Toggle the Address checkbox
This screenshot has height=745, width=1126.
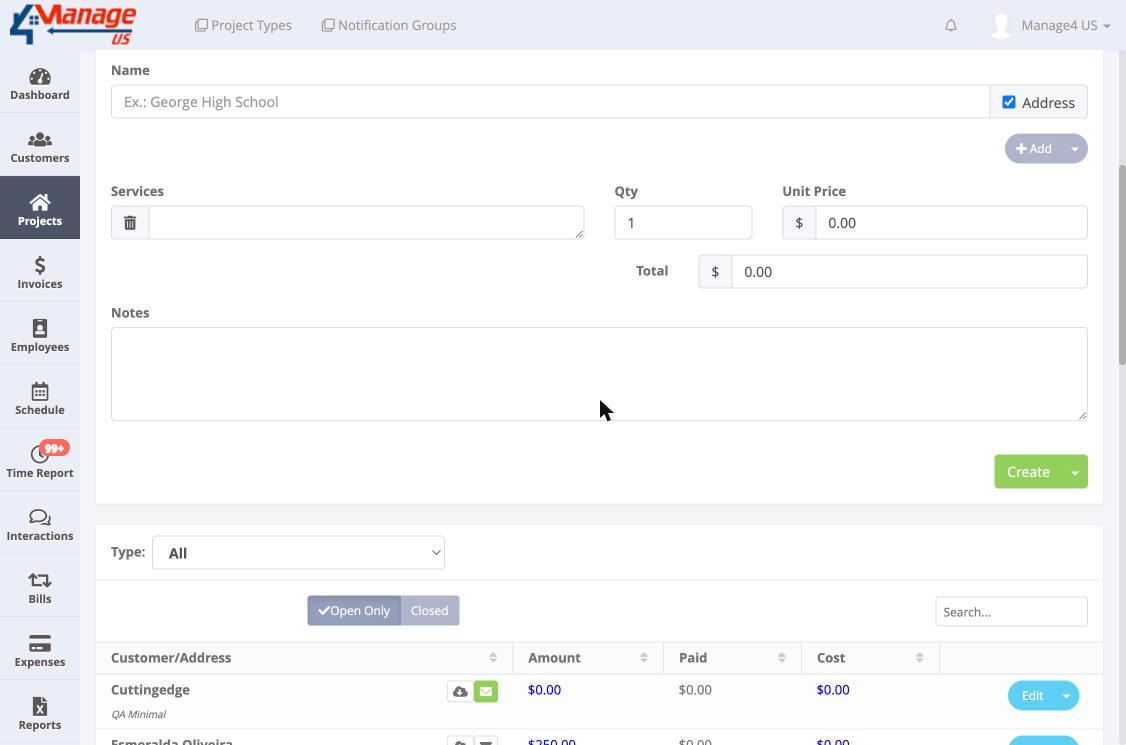(x=1008, y=102)
